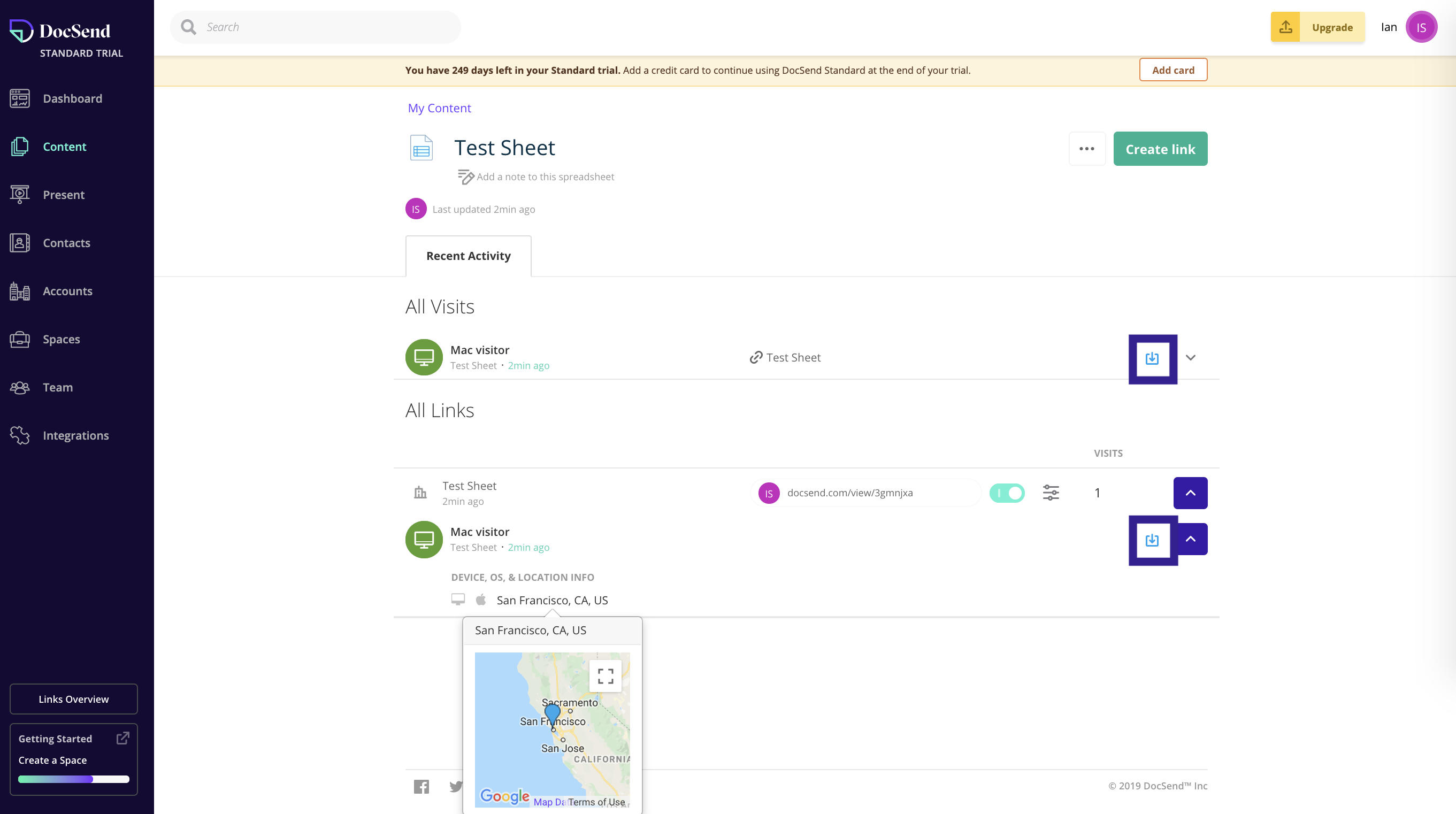Open Dashboard from the sidebar
The image size is (1456, 814).
coord(72,98)
